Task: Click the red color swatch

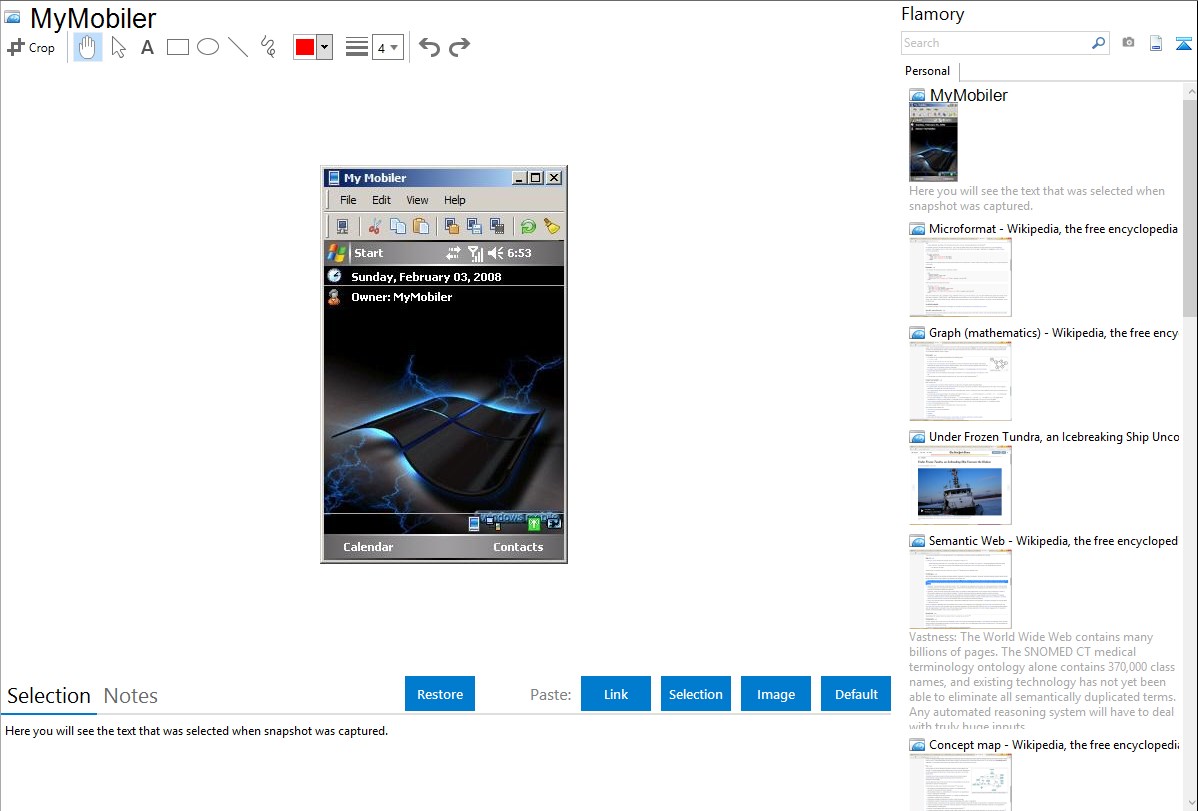Action: 305,47
